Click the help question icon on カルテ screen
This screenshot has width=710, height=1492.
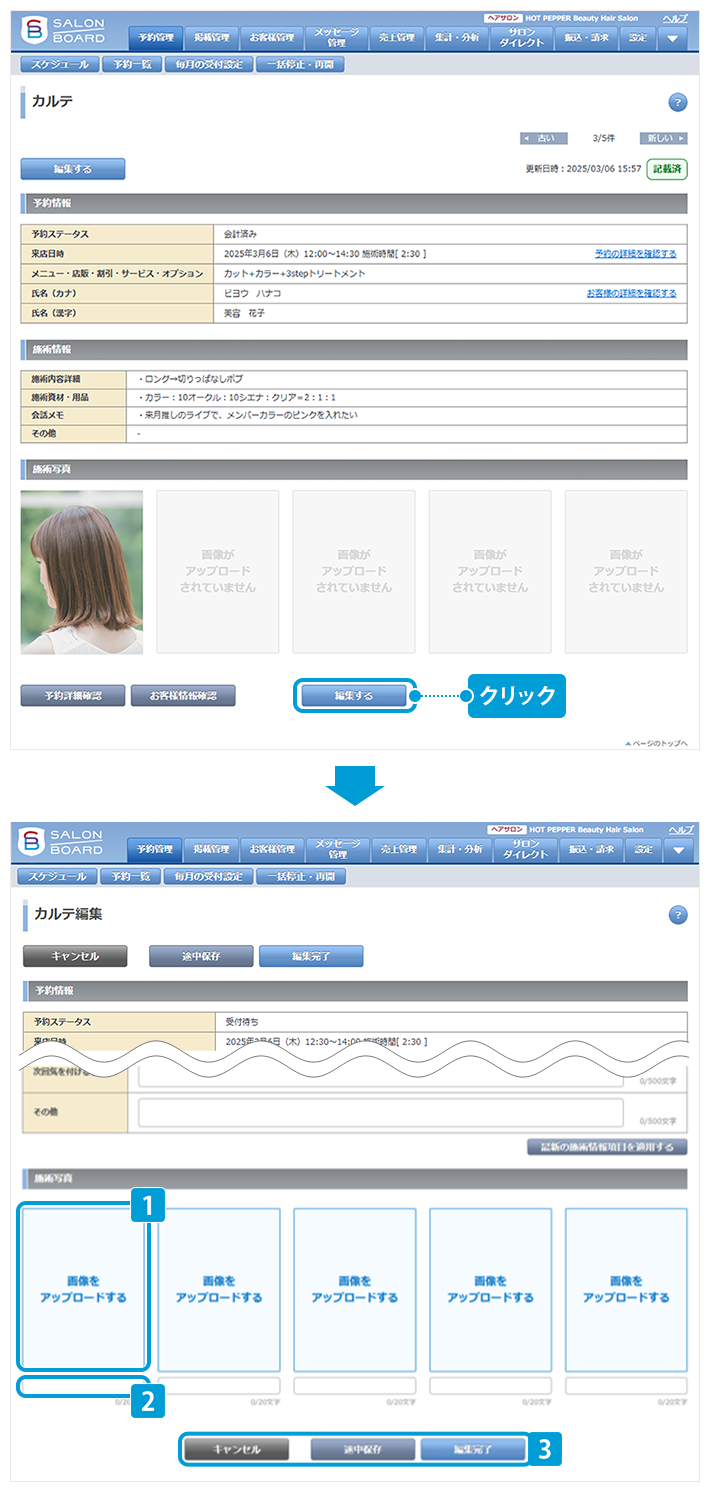pyautogui.click(x=678, y=102)
